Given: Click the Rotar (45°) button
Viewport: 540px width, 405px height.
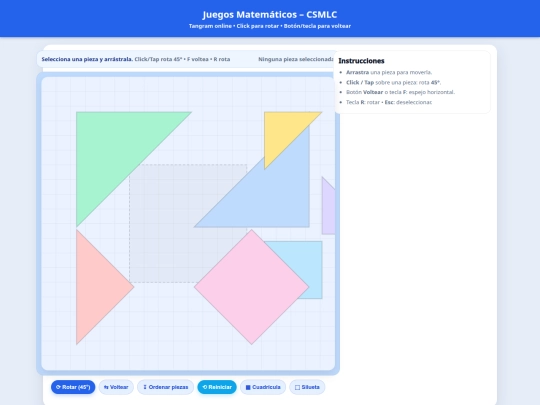Looking at the screenshot, I should coord(73,387).
